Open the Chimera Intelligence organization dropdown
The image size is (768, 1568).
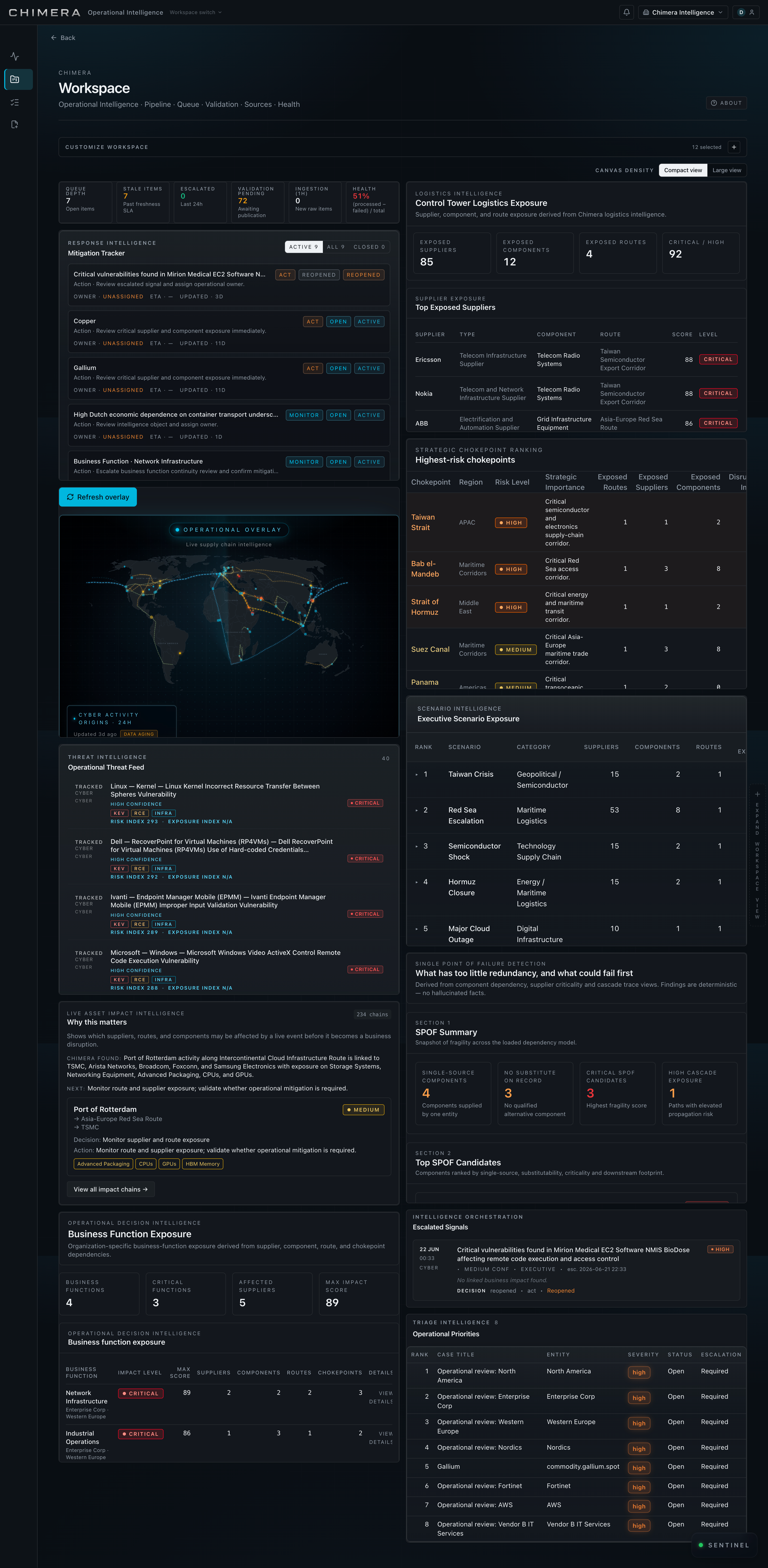683,12
